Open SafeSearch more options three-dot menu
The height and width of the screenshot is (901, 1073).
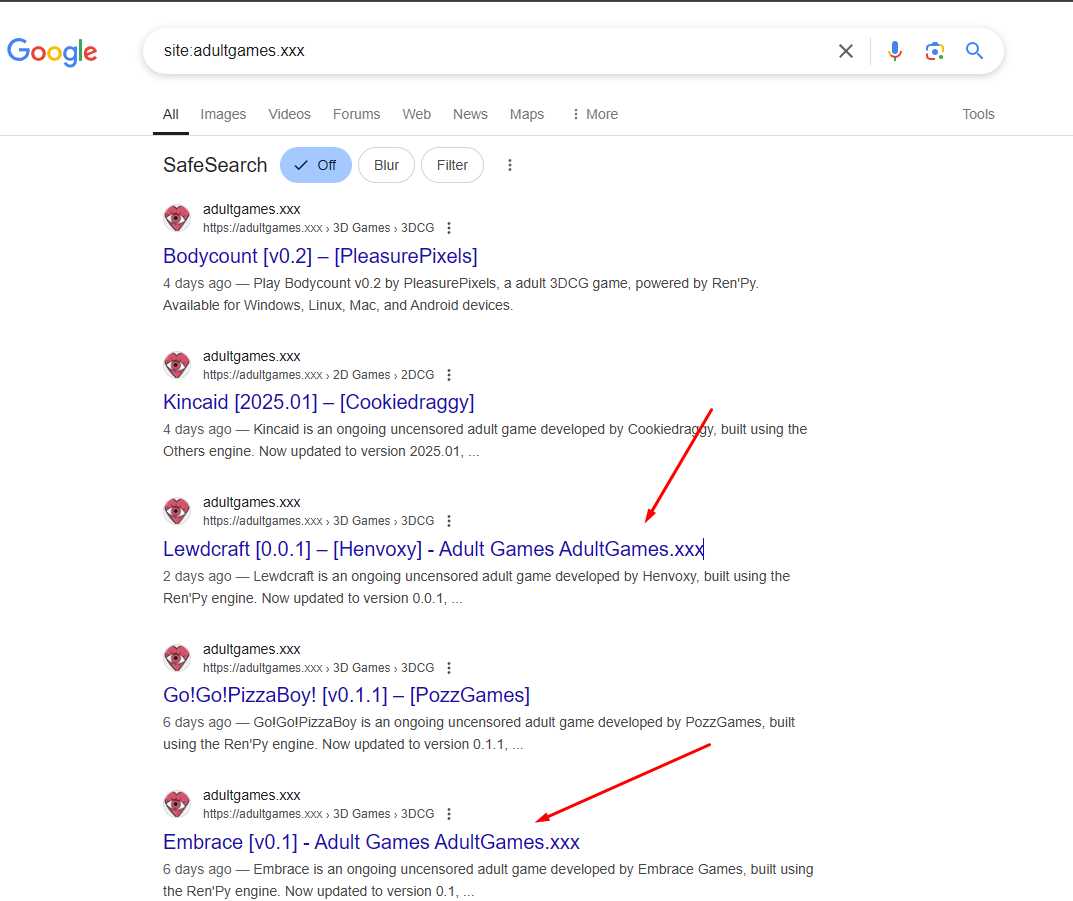510,165
